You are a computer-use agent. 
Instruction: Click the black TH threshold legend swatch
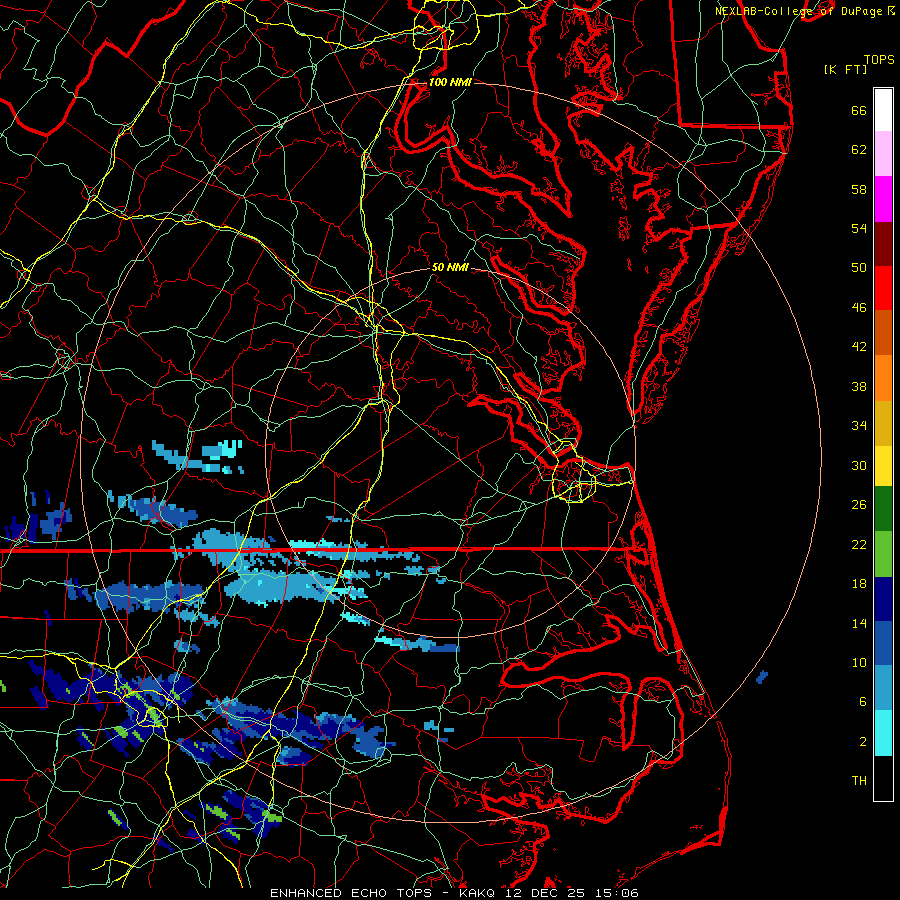coord(883,778)
